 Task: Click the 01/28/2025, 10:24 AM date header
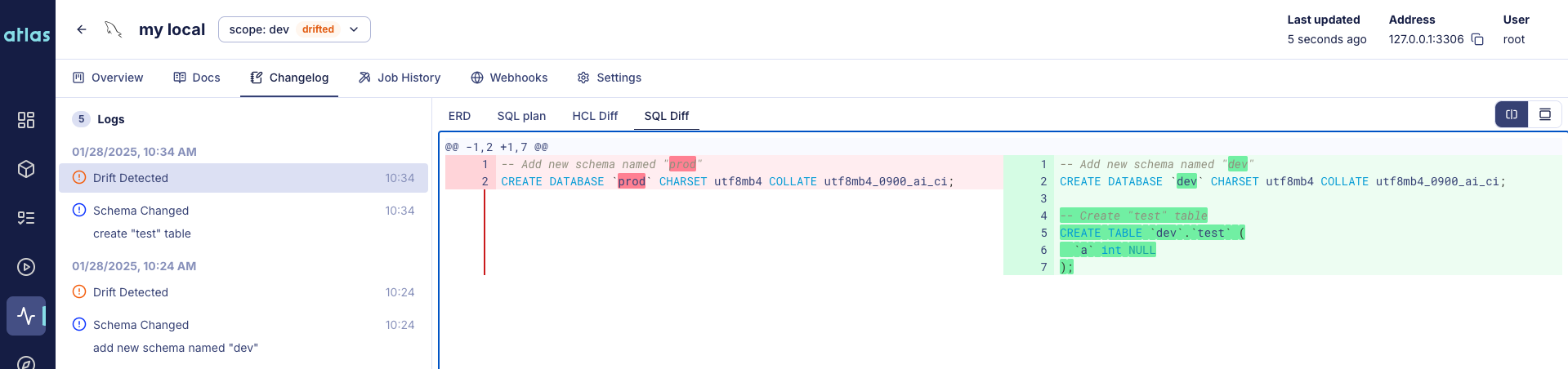(x=134, y=266)
